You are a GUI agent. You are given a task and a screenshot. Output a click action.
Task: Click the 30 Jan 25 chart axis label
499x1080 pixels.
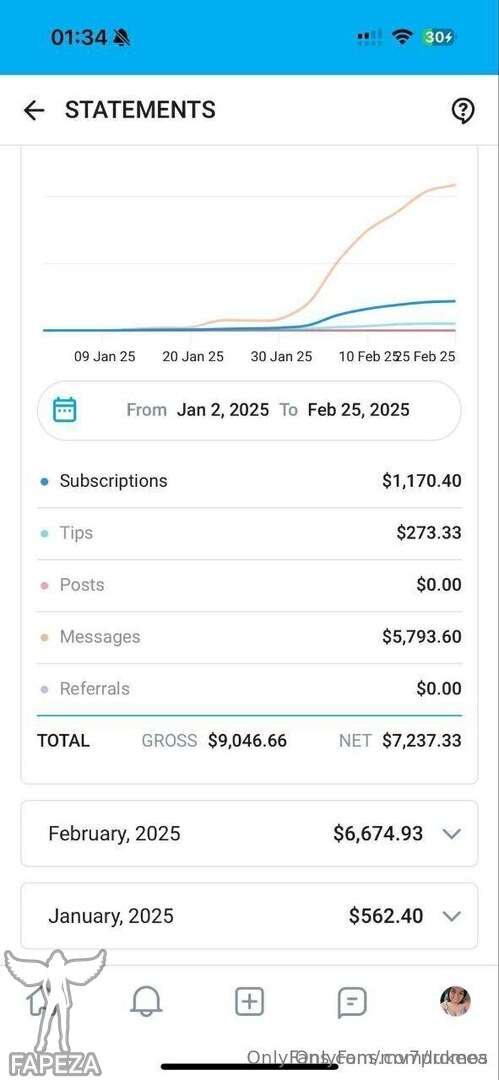(281, 356)
